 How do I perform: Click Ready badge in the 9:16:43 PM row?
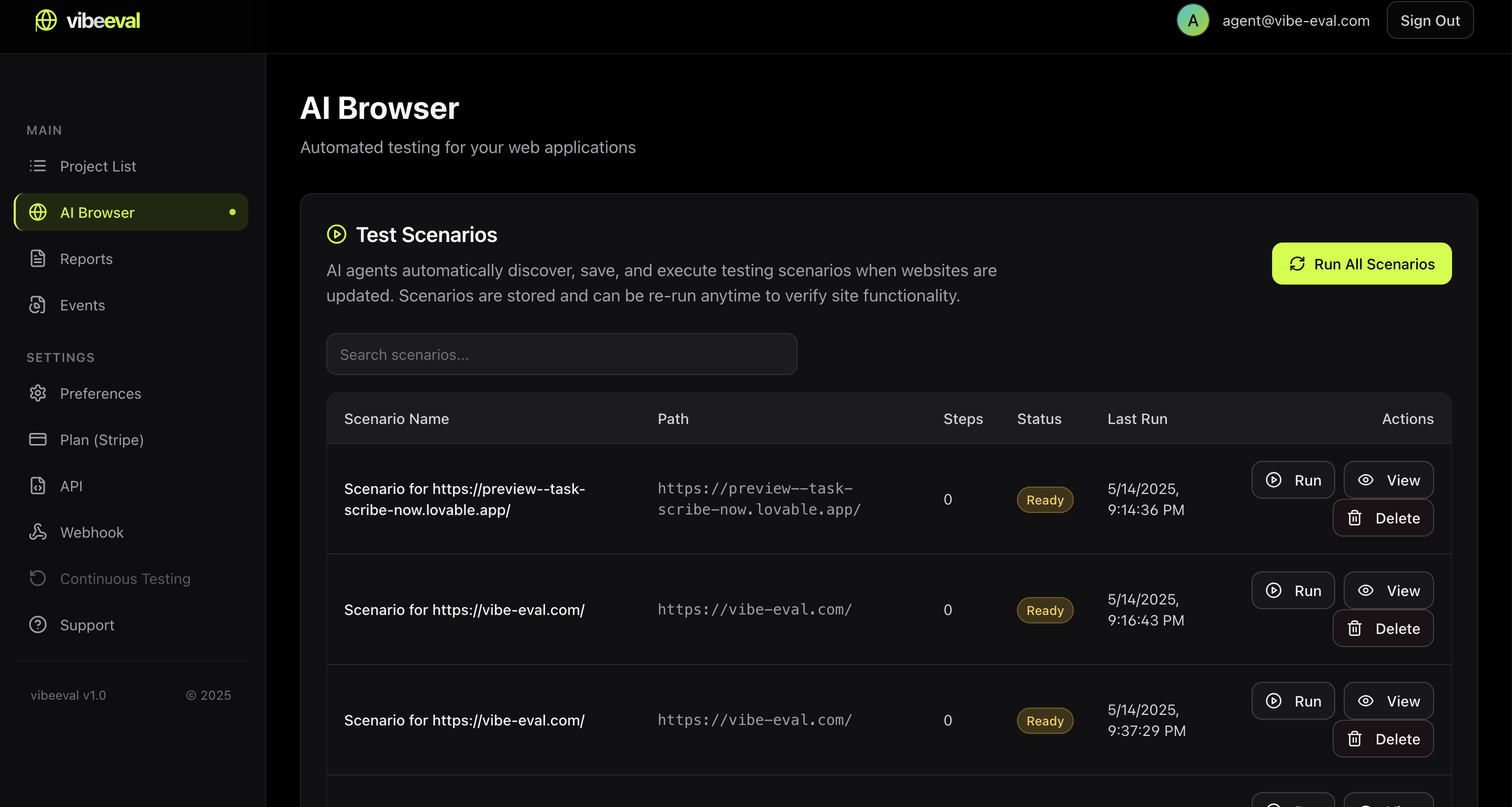[x=1045, y=610]
